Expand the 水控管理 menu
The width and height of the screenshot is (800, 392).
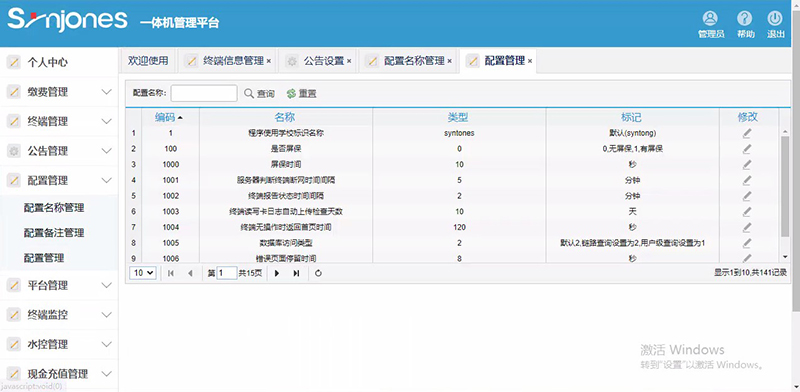coord(107,345)
